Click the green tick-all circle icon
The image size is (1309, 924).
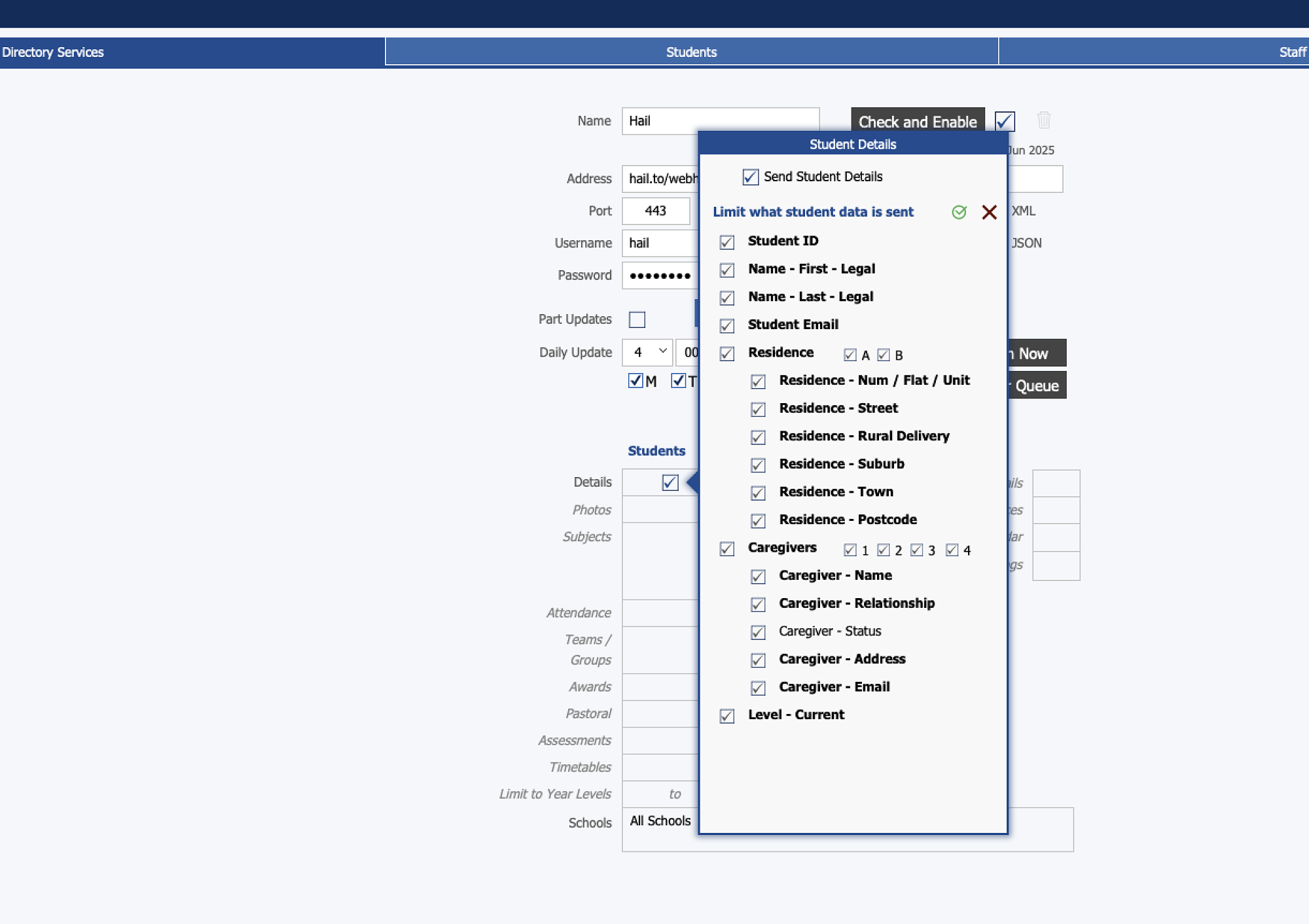[x=959, y=212]
